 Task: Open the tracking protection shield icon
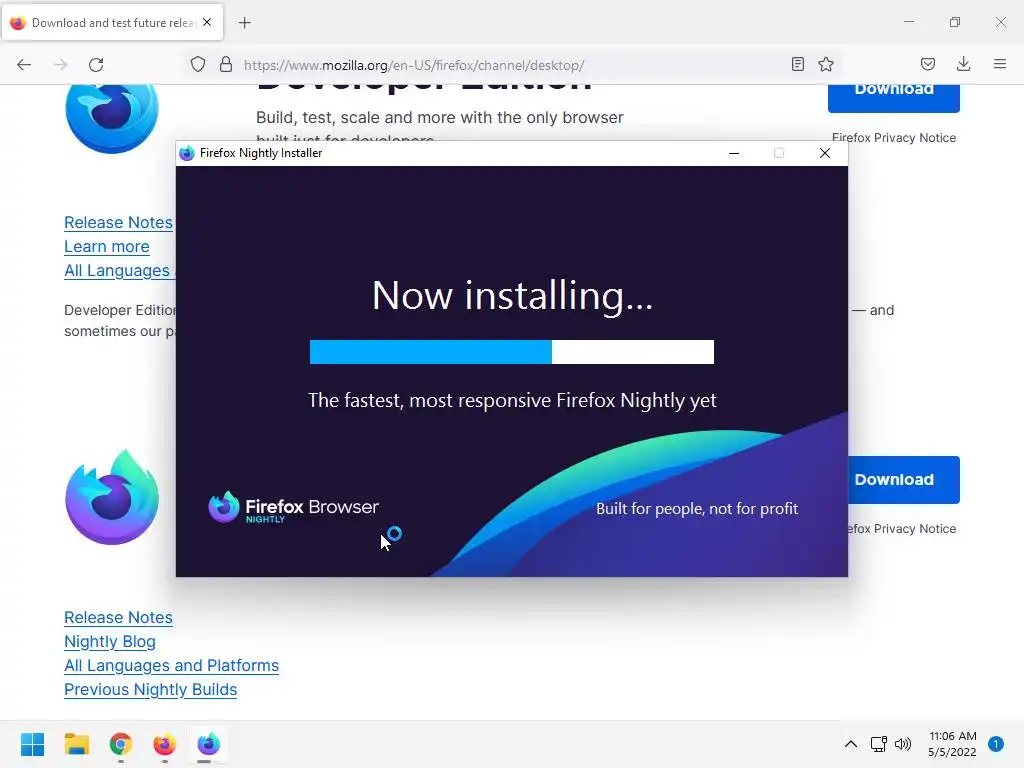(198, 65)
